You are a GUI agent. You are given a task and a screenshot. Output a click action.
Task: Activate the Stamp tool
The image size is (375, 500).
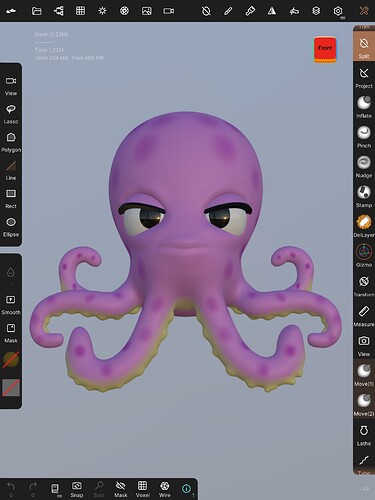pos(364,196)
